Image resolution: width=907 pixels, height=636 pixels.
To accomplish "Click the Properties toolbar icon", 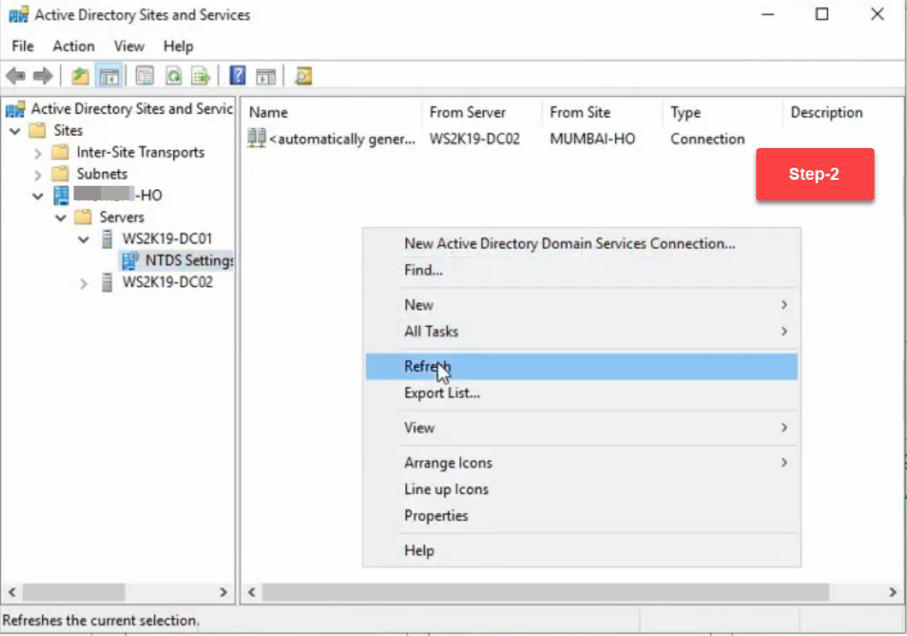I will pyautogui.click(x=145, y=76).
